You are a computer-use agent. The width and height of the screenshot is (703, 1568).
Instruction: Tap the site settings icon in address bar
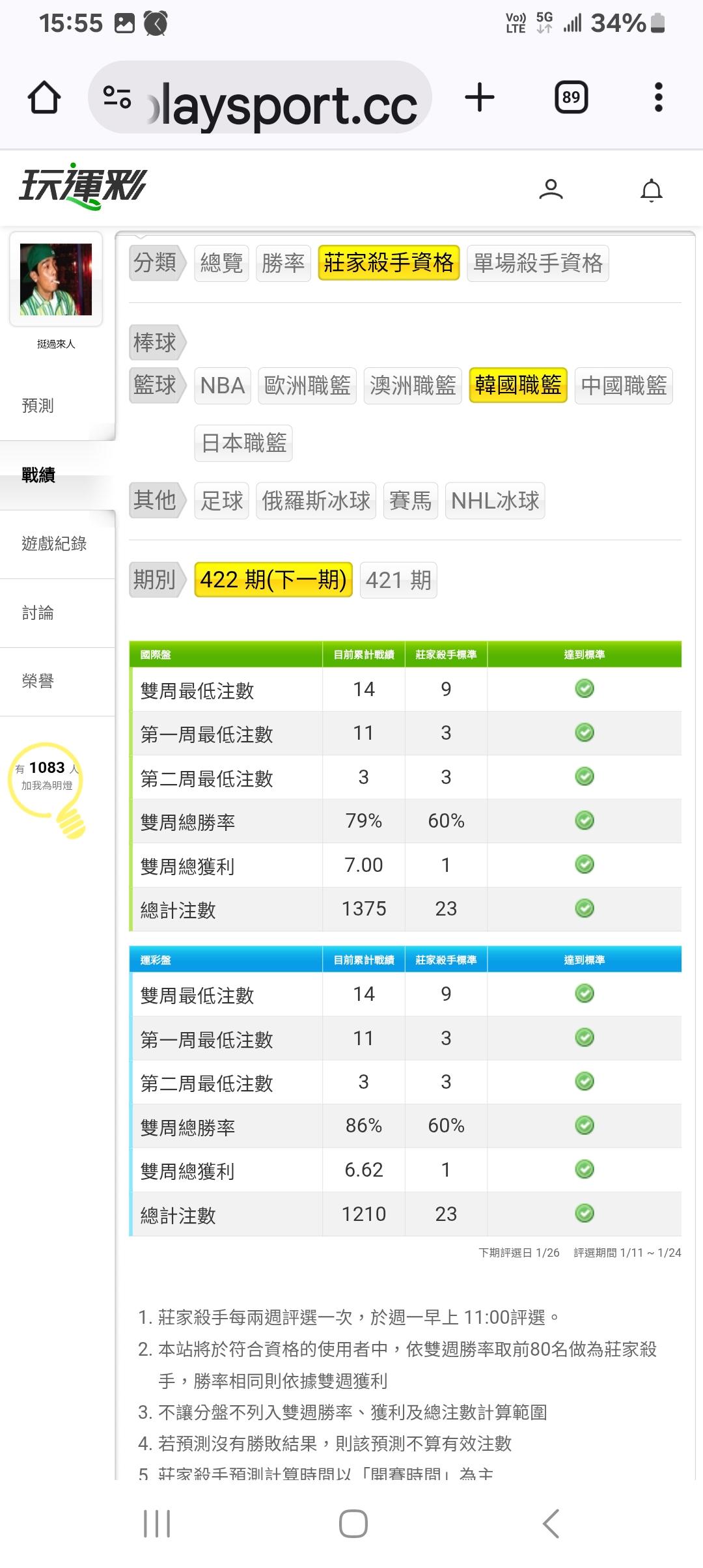(x=117, y=98)
